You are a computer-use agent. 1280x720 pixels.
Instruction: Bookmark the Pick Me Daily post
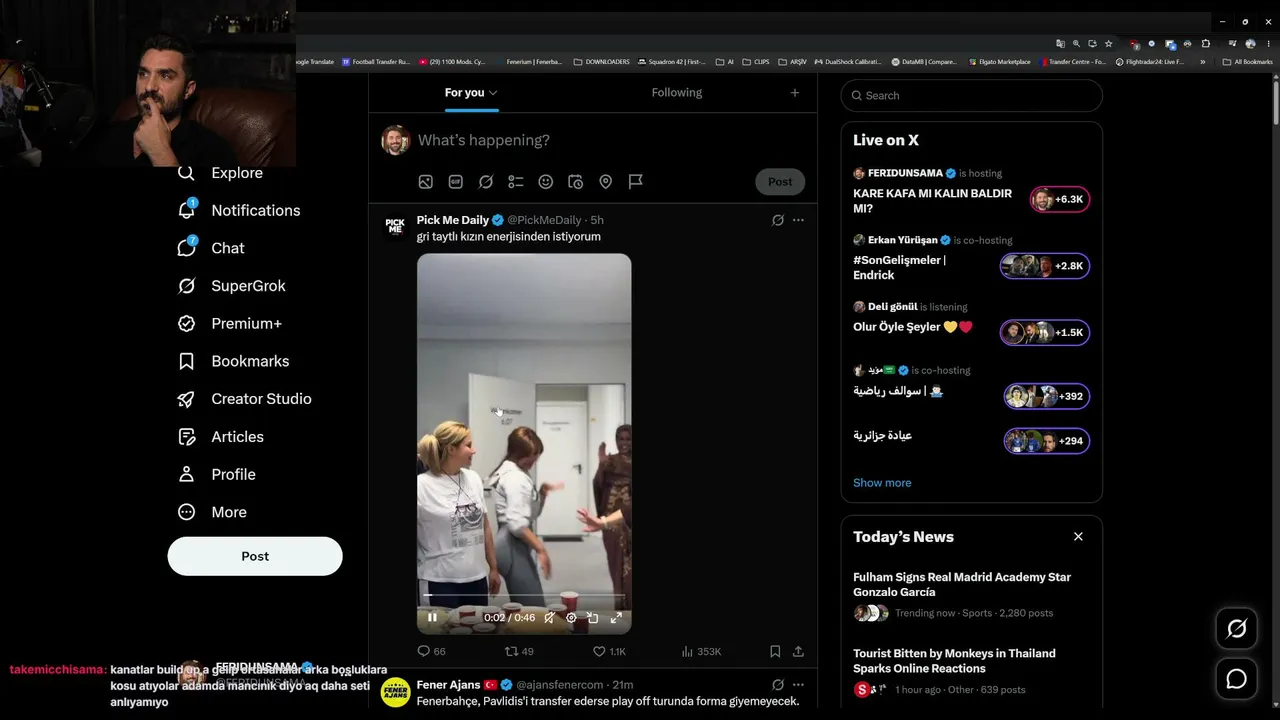click(x=775, y=651)
